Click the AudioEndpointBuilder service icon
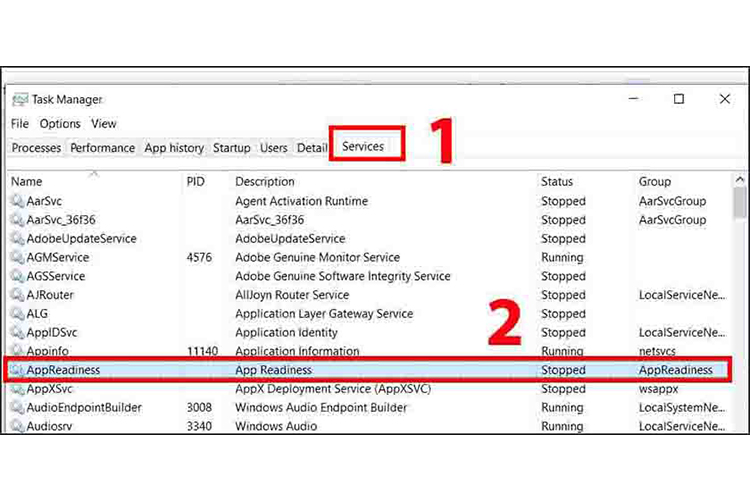 click(18, 407)
